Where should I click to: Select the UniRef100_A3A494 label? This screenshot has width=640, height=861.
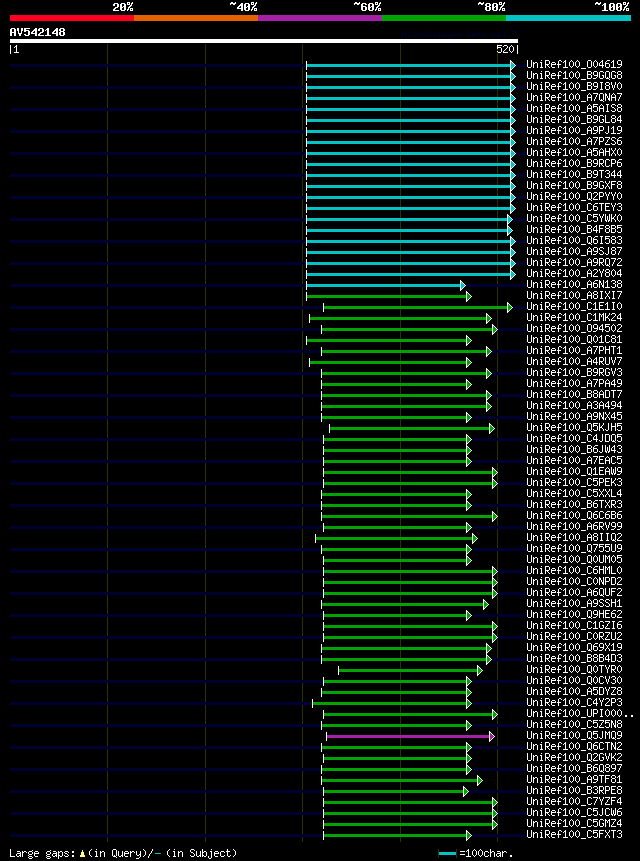[x=574, y=405]
